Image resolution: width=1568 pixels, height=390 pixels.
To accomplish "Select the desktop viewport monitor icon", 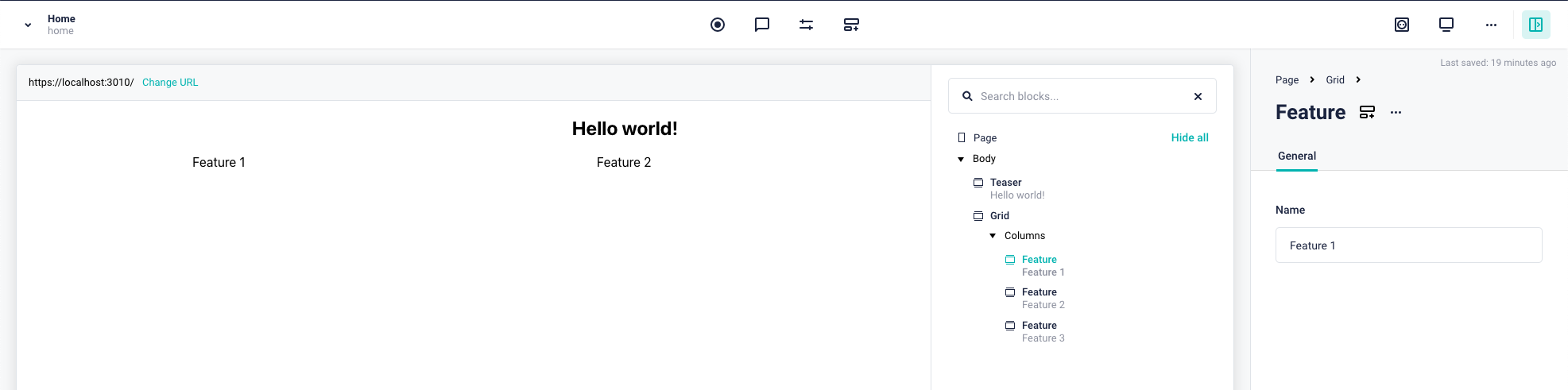I will (x=1446, y=25).
